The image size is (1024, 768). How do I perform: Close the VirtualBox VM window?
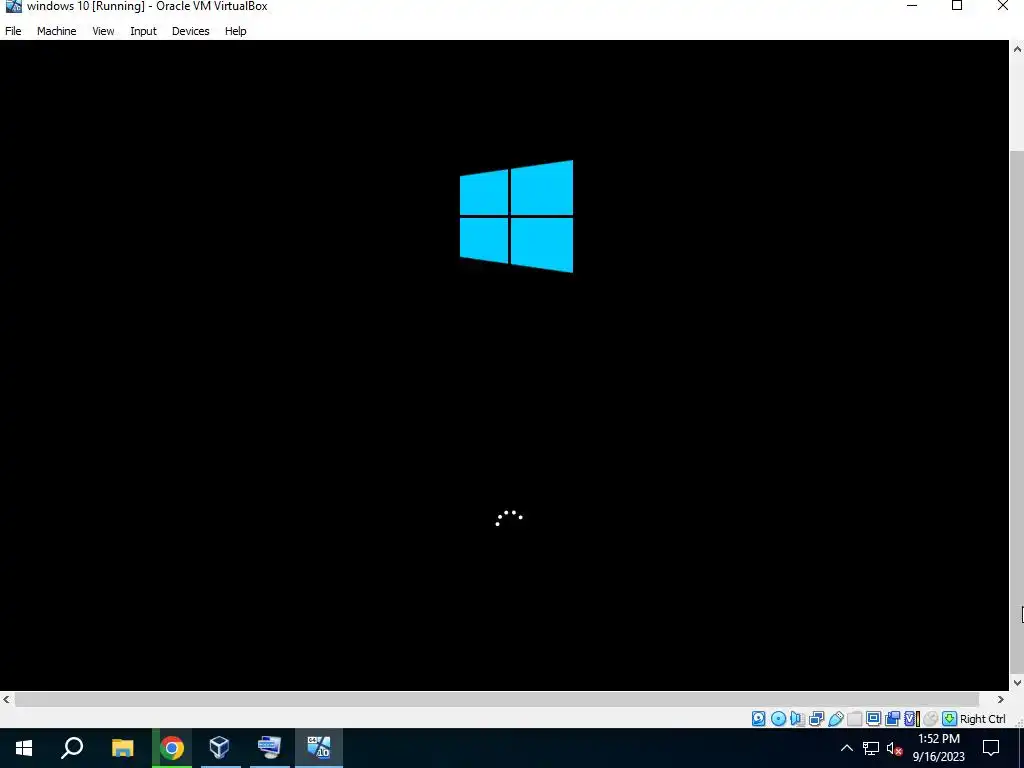pos(1002,6)
